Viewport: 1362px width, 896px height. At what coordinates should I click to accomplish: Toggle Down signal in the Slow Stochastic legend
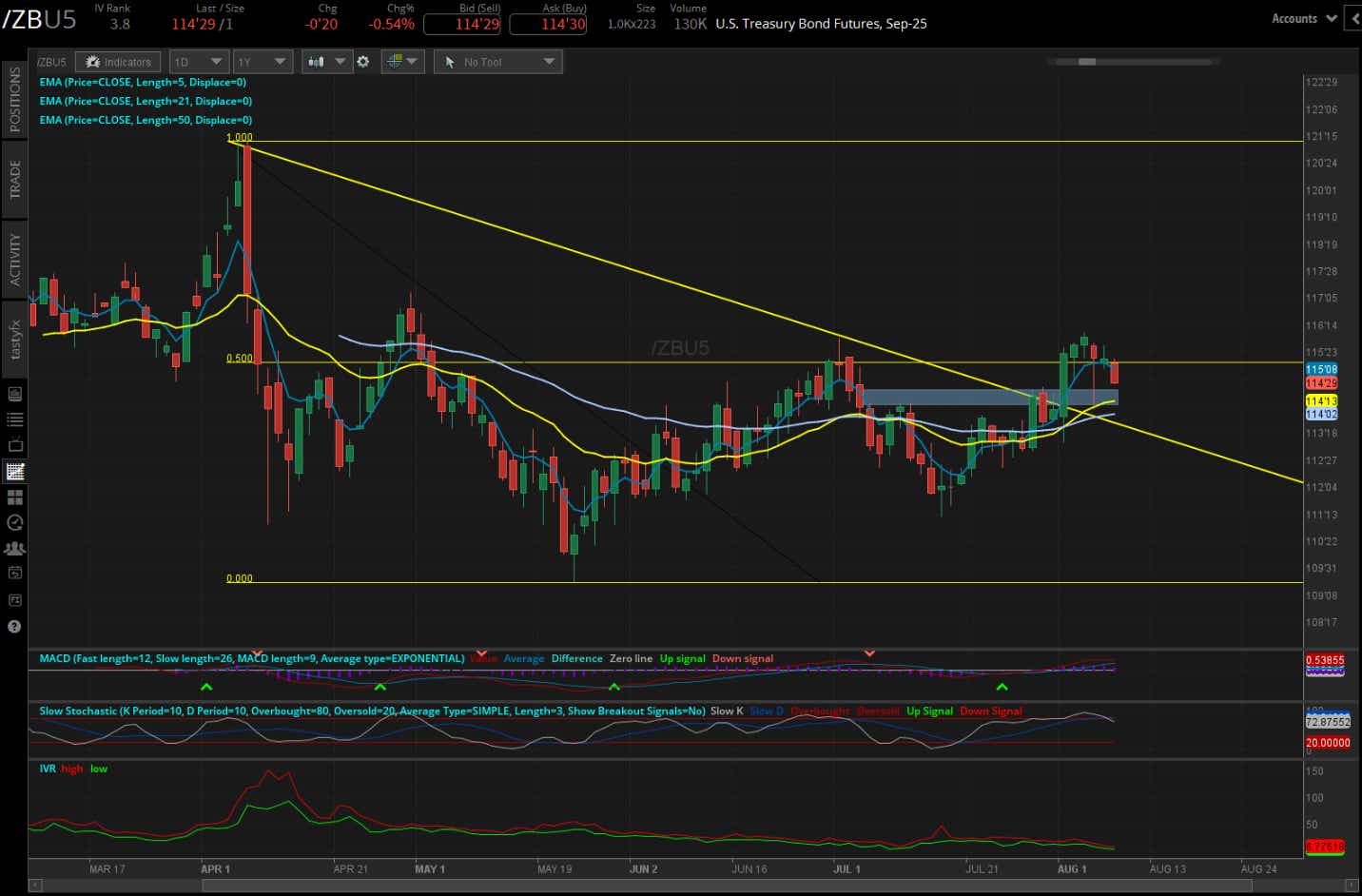click(x=990, y=711)
